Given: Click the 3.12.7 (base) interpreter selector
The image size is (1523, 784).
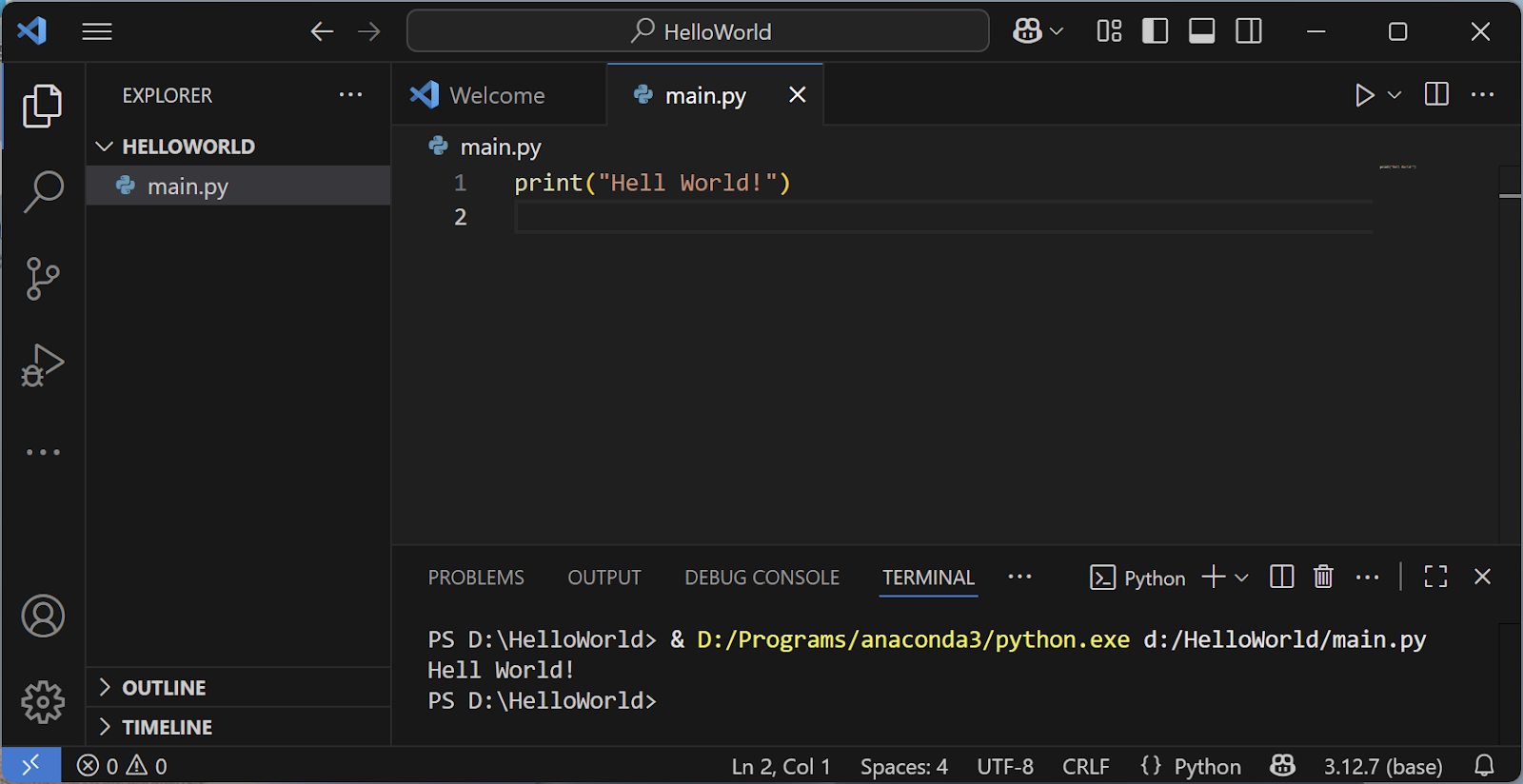Looking at the screenshot, I should 1382,766.
